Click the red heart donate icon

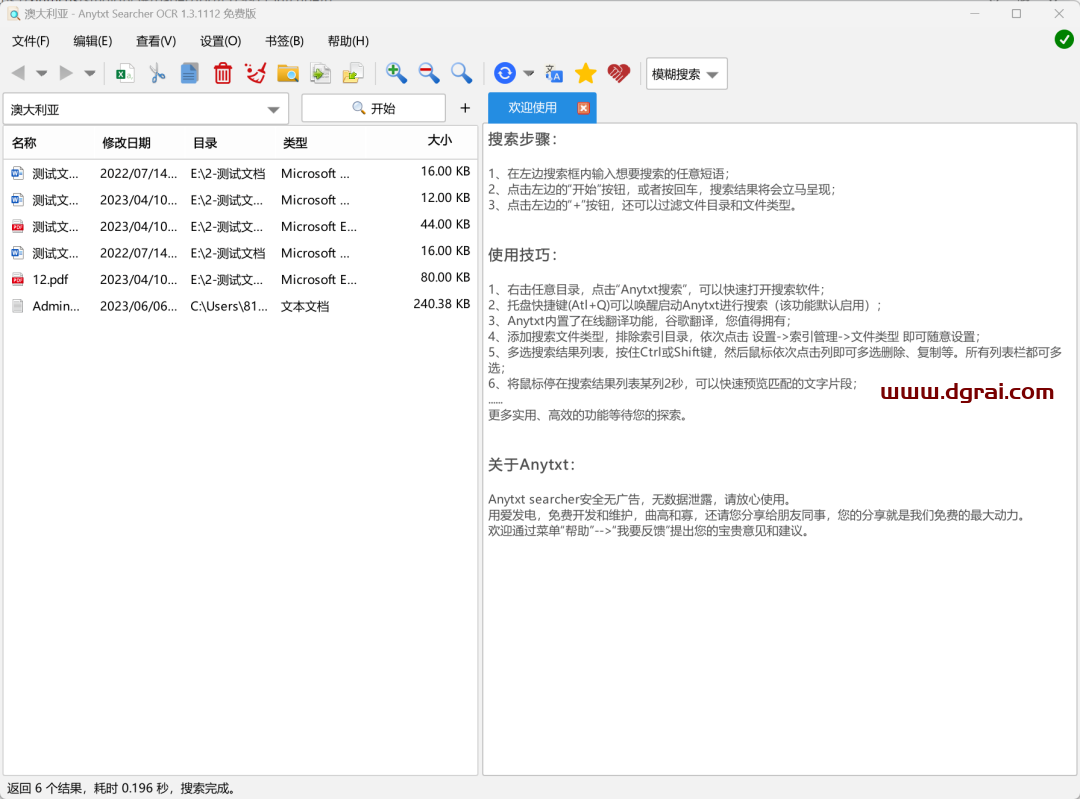click(x=619, y=73)
